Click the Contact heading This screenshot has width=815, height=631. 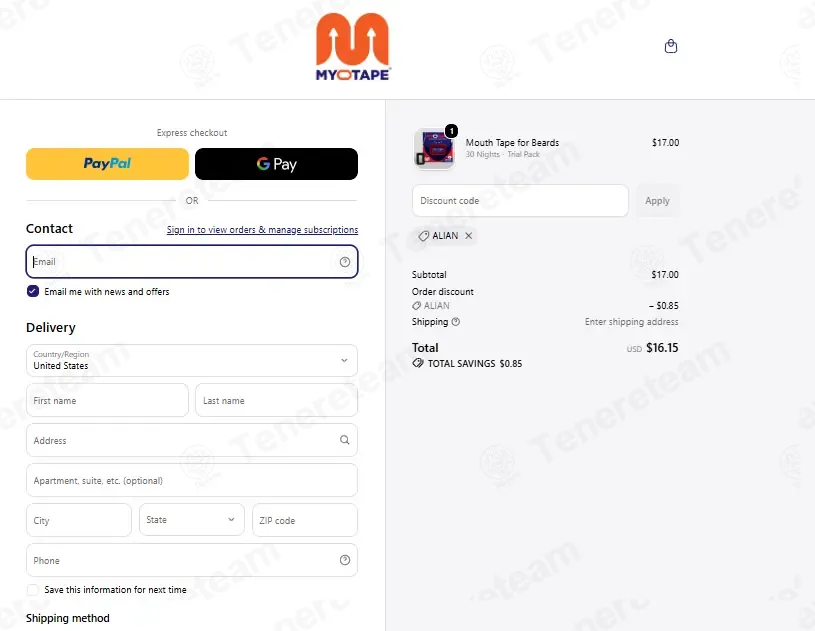(x=49, y=229)
